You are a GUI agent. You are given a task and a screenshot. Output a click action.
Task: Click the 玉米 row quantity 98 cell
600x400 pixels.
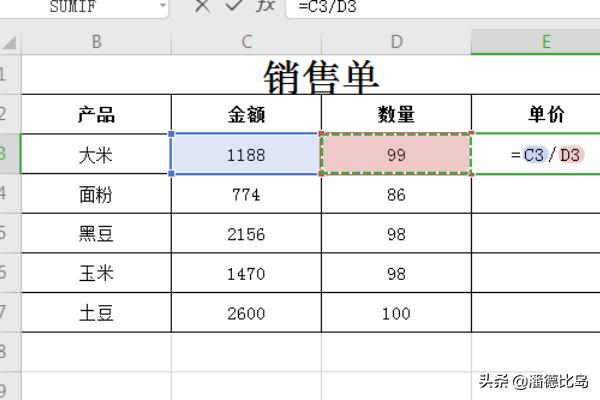397,273
